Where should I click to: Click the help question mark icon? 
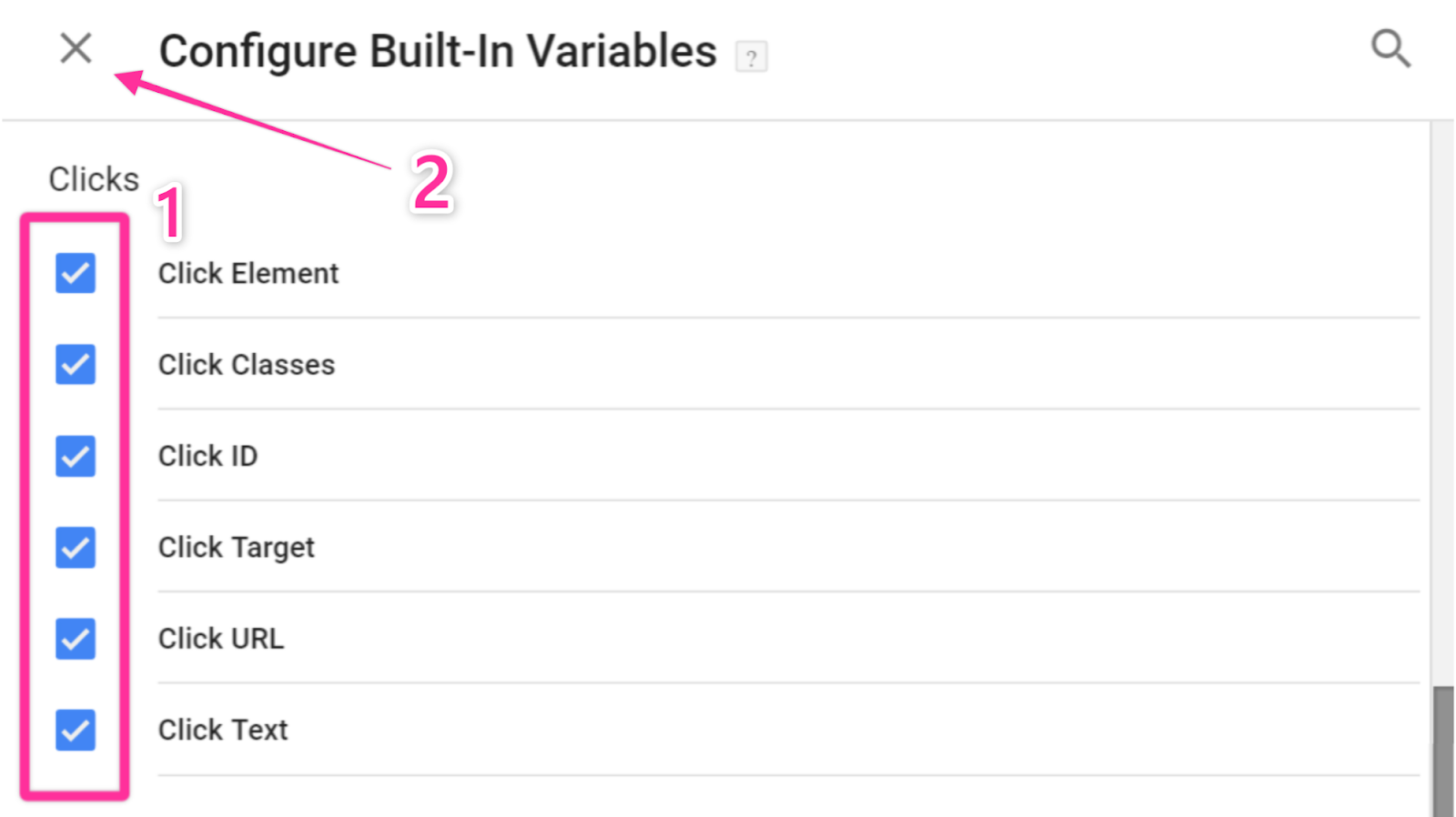click(x=751, y=57)
